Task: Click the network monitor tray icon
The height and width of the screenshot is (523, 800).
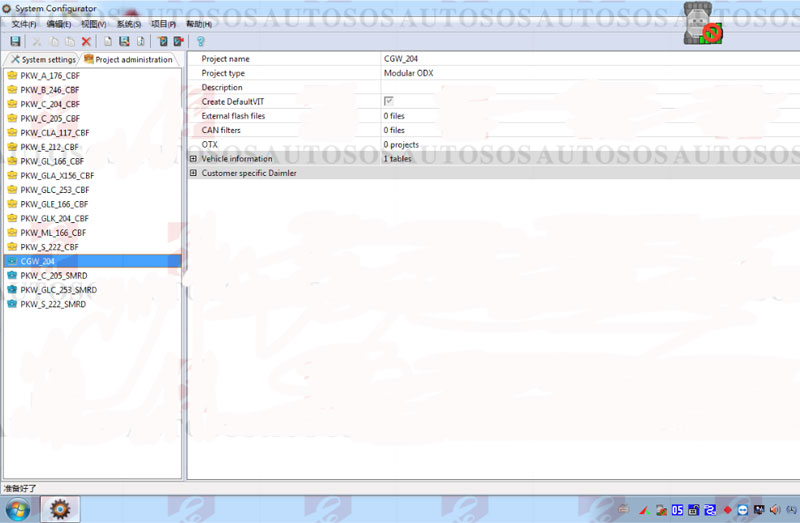Action: point(759,510)
